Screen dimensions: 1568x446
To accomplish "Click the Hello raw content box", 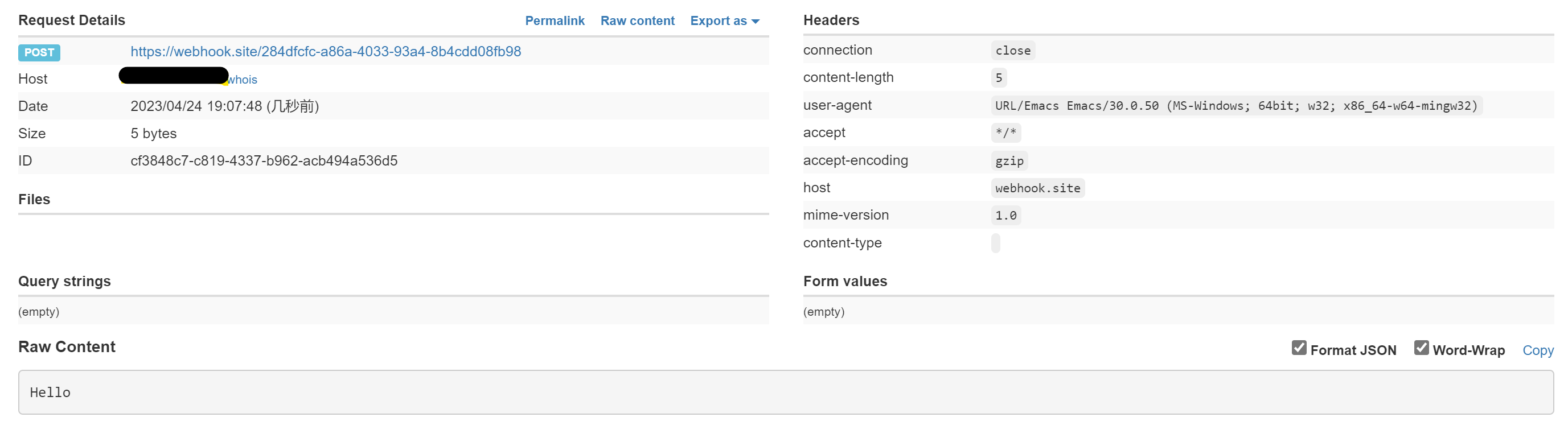I will (785, 393).
